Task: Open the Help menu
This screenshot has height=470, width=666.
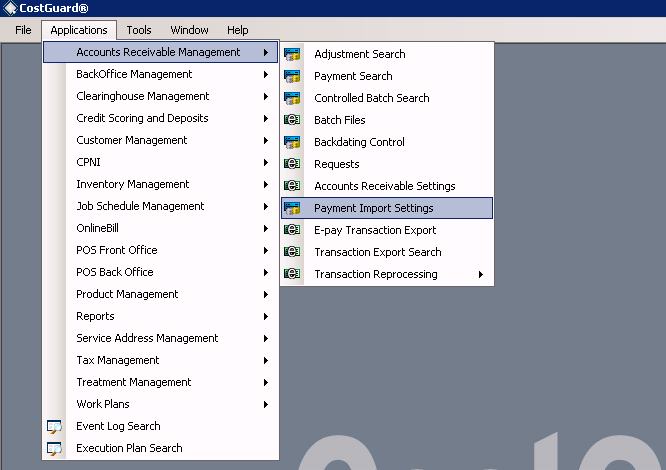Action: 238,30
